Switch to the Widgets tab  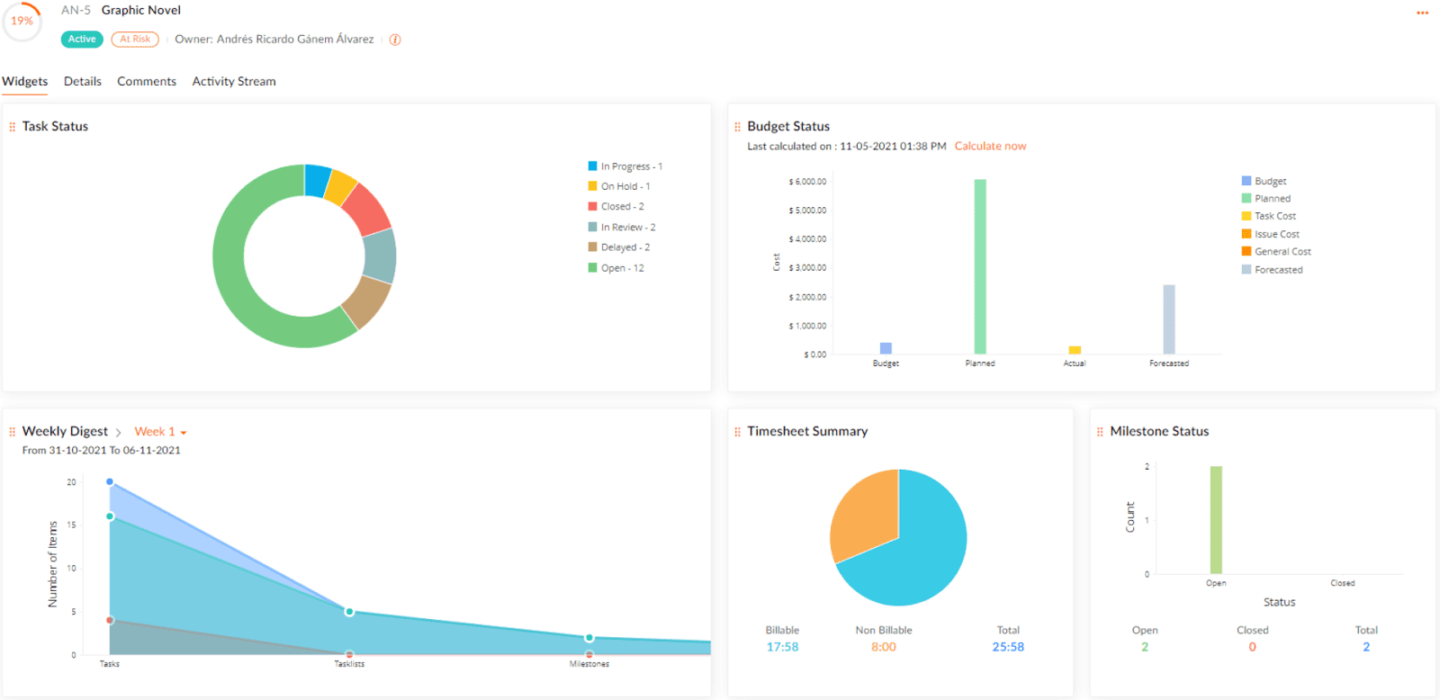pyautogui.click(x=24, y=82)
